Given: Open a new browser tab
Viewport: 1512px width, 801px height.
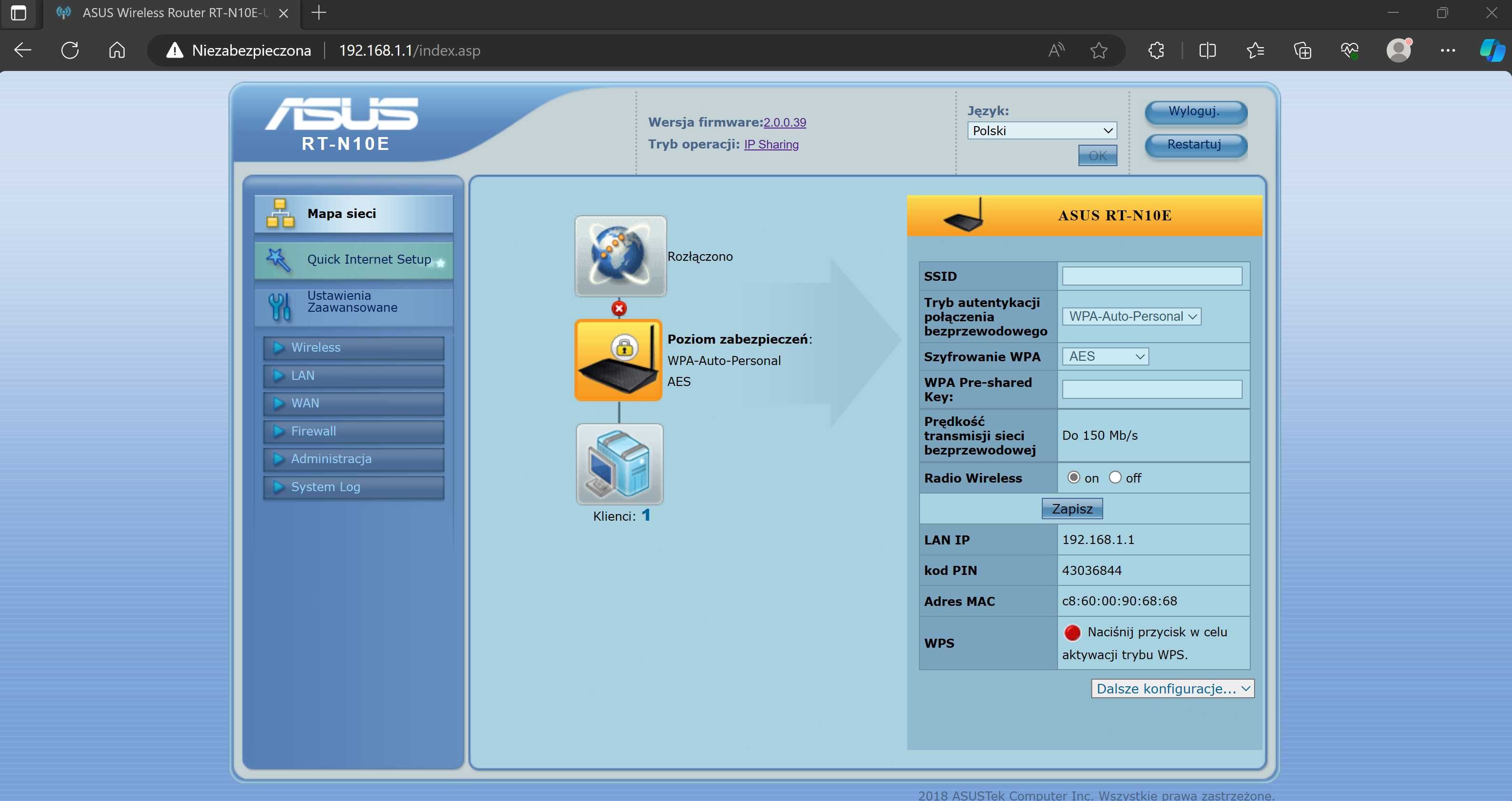Looking at the screenshot, I should [319, 12].
